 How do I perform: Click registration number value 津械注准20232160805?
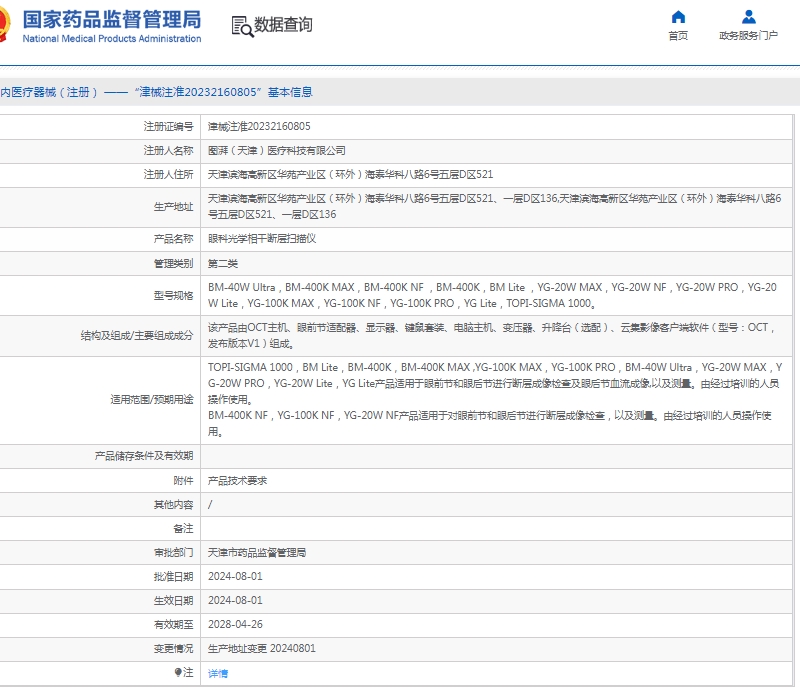259,127
